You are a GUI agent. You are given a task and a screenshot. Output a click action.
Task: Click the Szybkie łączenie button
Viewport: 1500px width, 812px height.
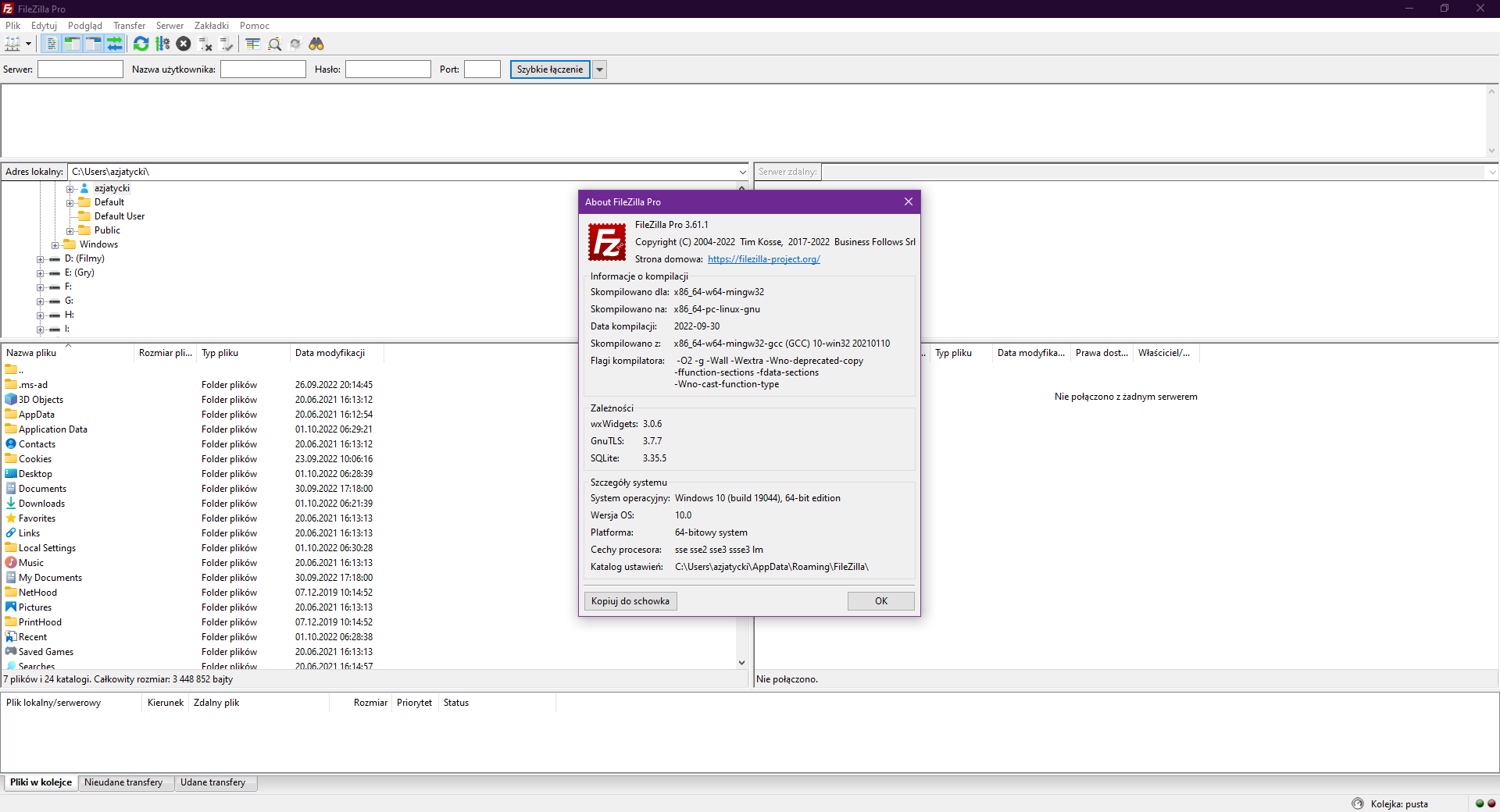[550, 69]
